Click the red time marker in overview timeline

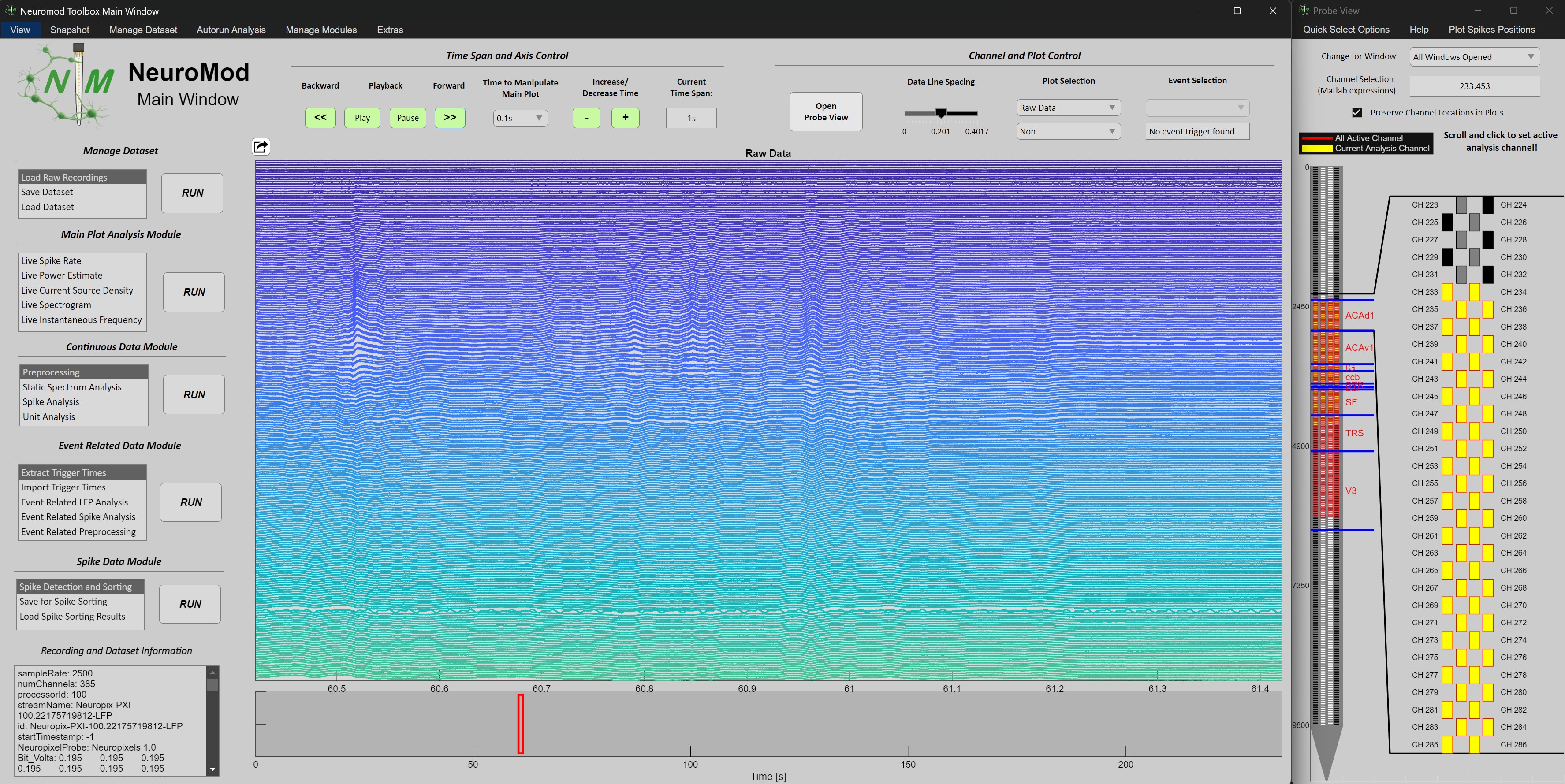tap(521, 724)
